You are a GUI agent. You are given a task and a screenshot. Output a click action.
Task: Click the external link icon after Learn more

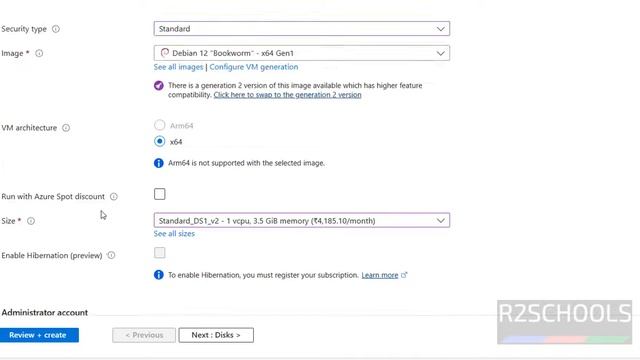pos(404,275)
